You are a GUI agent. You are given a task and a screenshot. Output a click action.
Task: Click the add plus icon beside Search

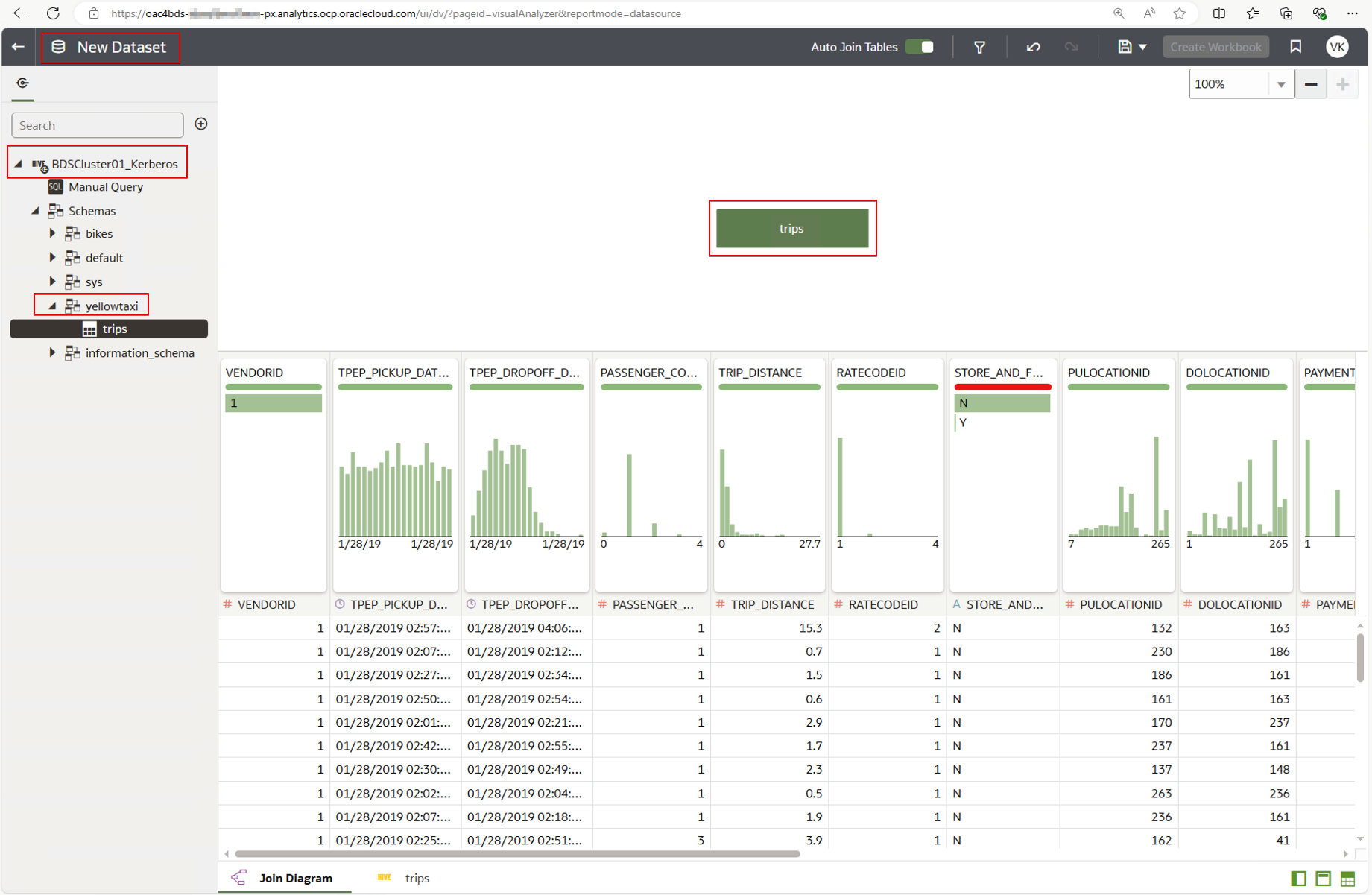pos(201,124)
